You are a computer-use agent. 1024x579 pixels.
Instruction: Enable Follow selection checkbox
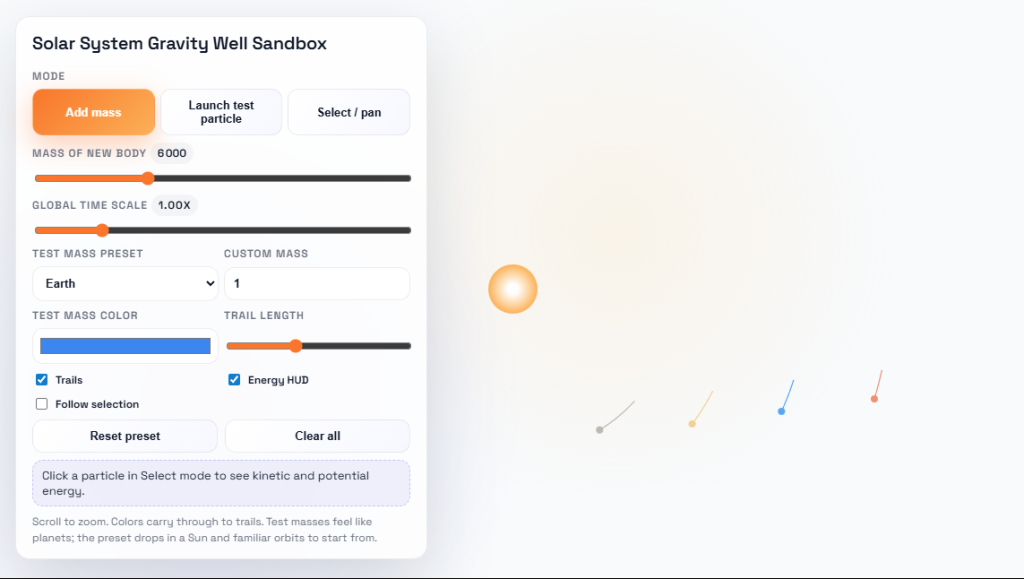tap(42, 404)
